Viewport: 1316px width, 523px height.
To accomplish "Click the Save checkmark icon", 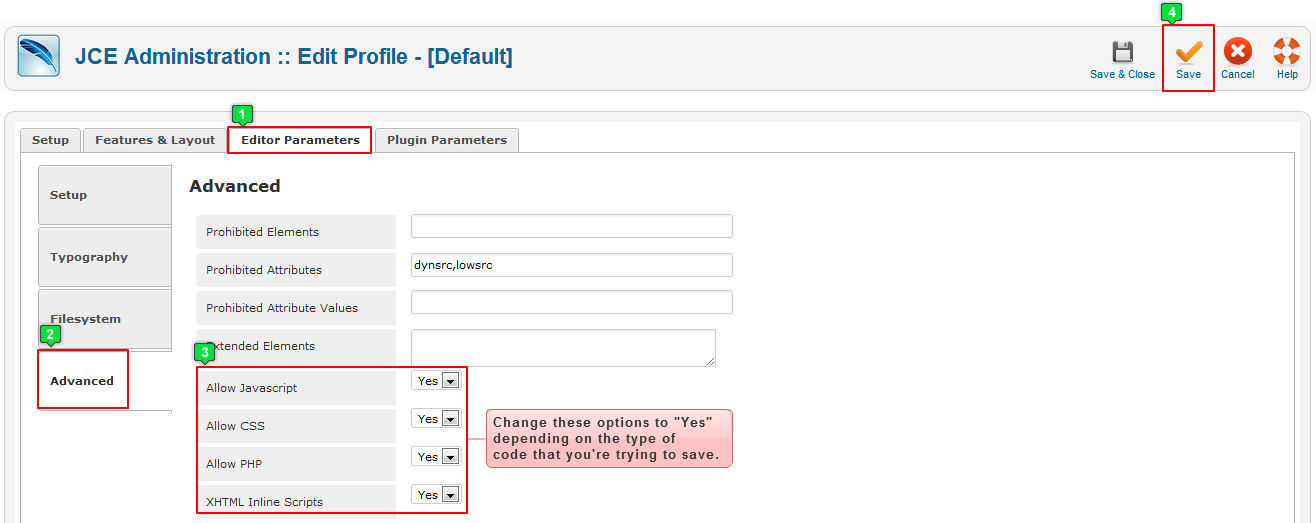I will pos(1188,52).
